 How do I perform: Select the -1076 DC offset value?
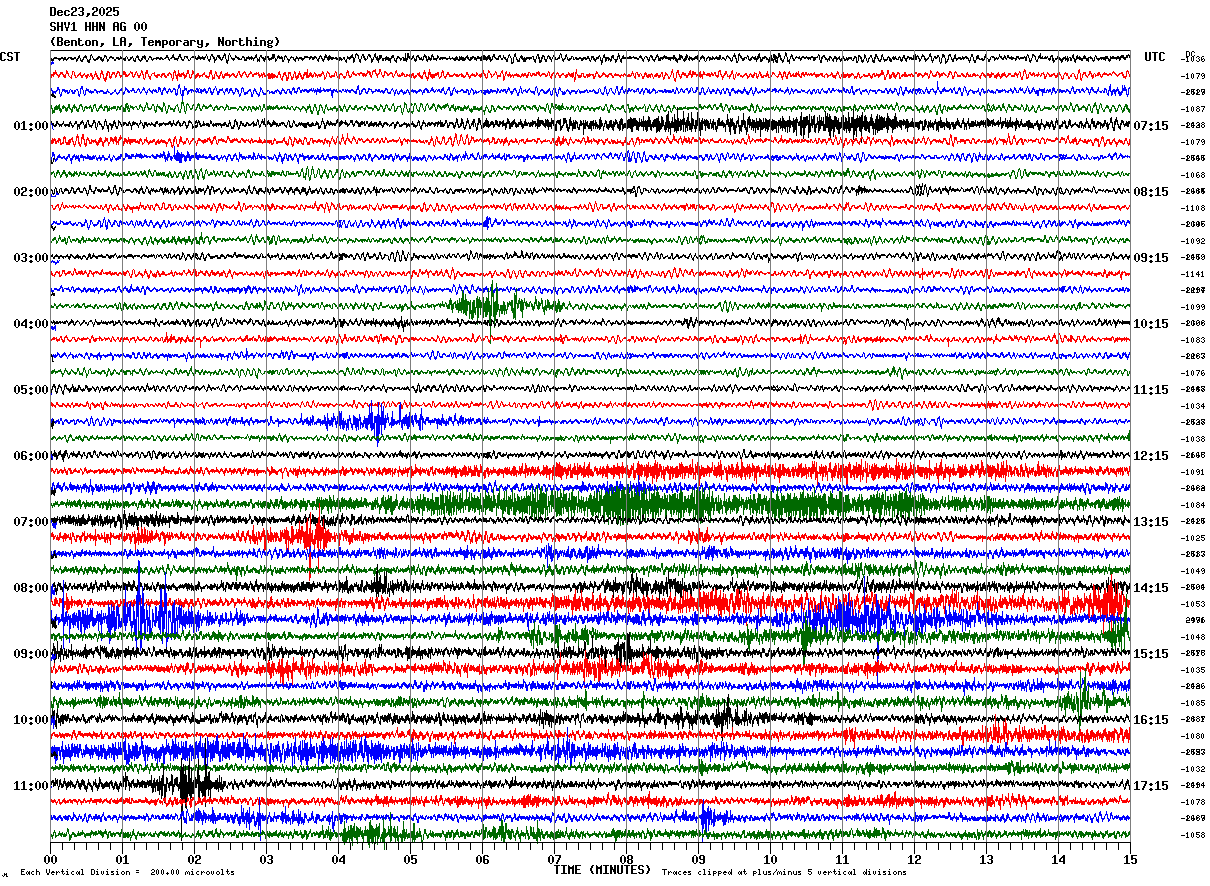(x=1193, y=373)
